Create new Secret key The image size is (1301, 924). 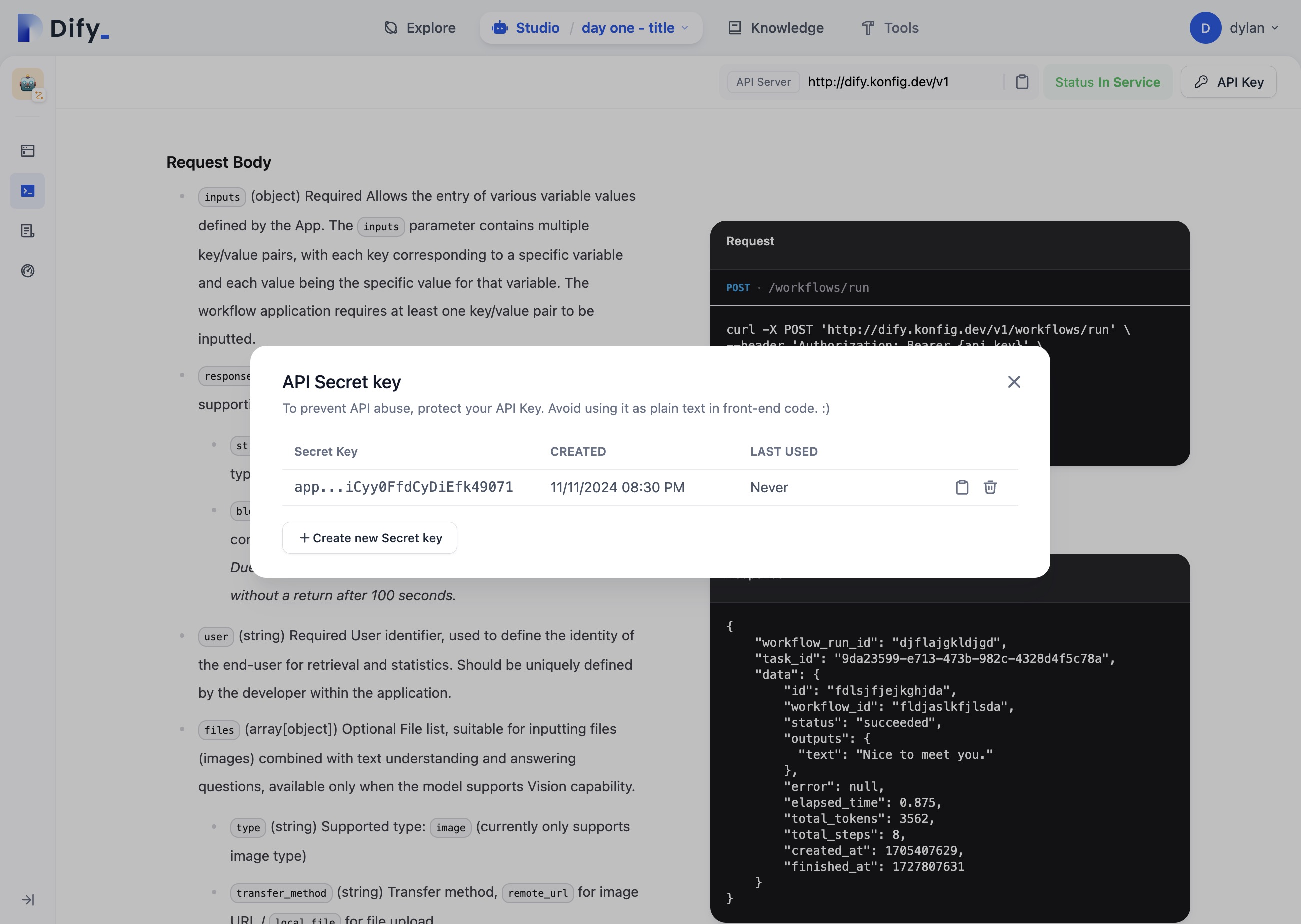pos(370,538)
